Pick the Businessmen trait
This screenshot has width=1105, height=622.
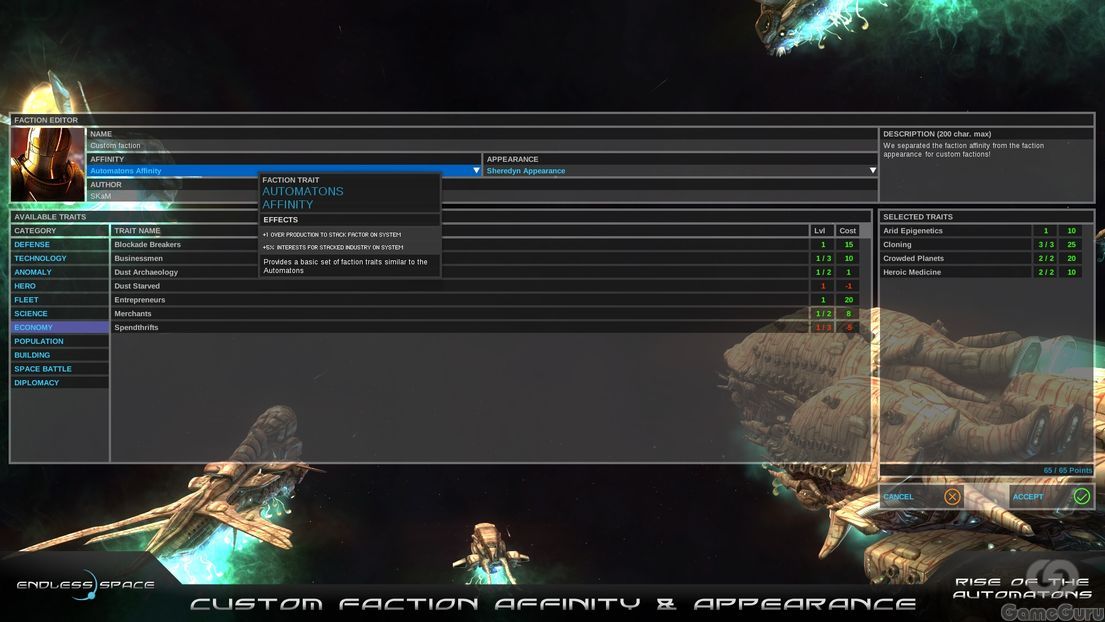[x=459, y=259]
